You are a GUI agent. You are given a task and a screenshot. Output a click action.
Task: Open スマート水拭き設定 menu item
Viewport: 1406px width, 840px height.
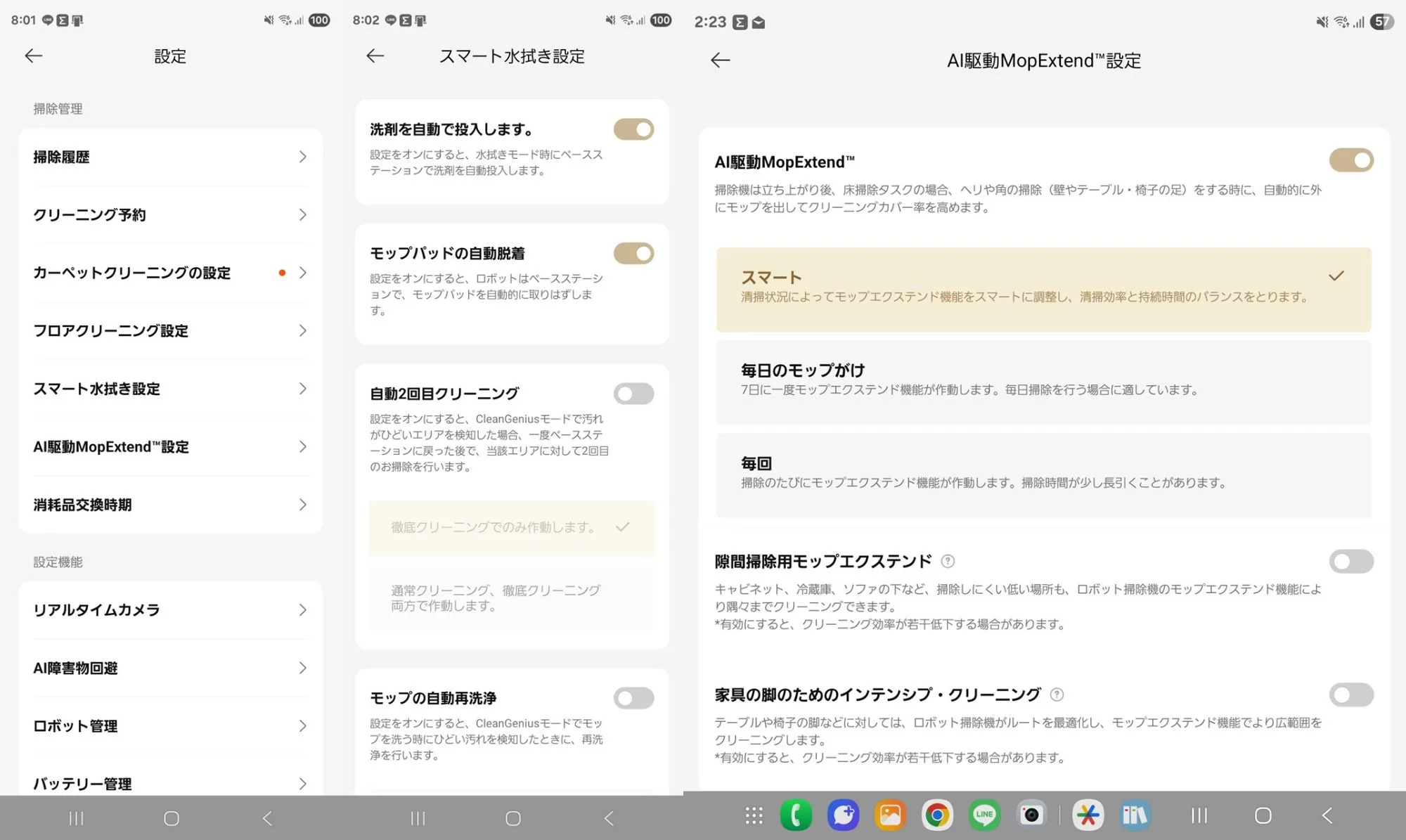(x=169, y=389)
